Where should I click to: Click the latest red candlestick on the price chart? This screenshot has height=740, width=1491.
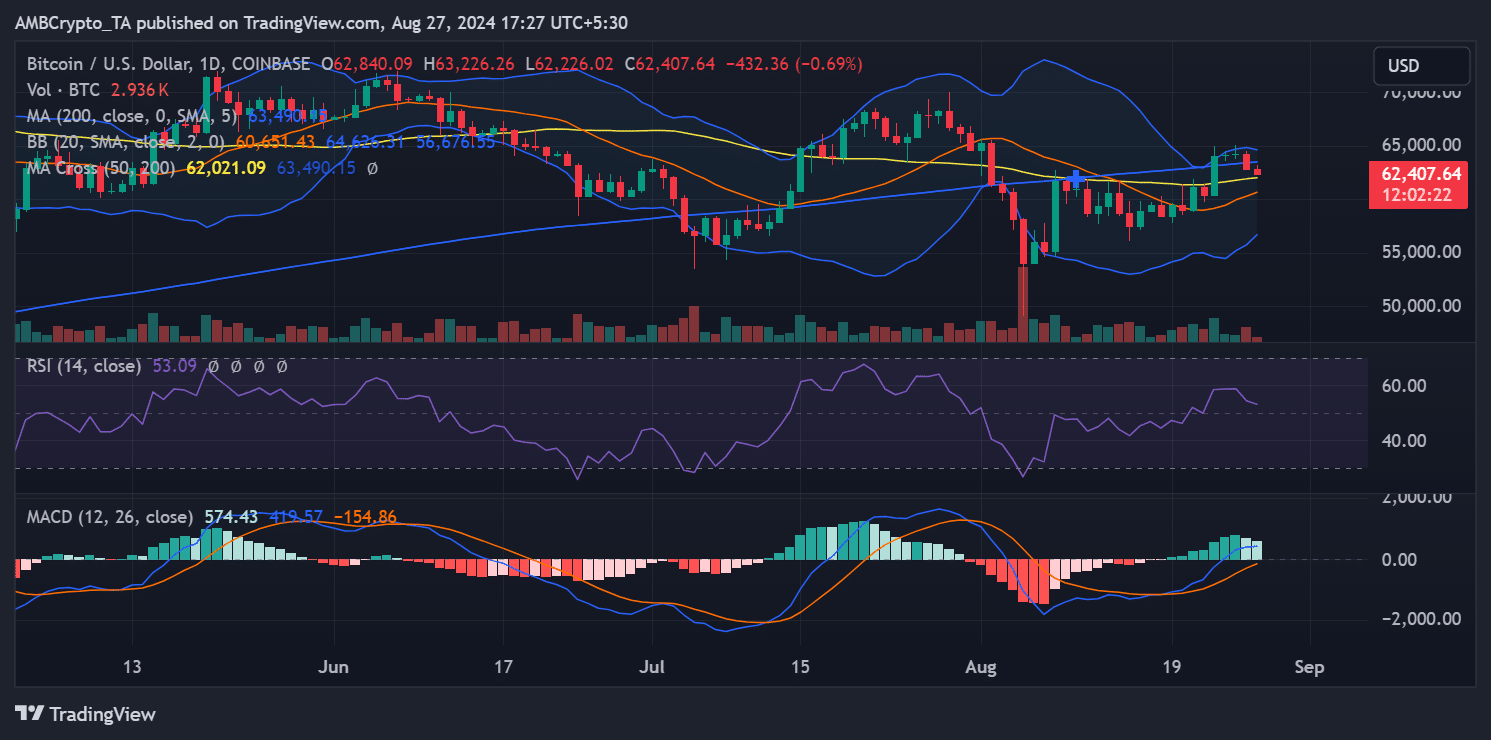[1257, 173]
